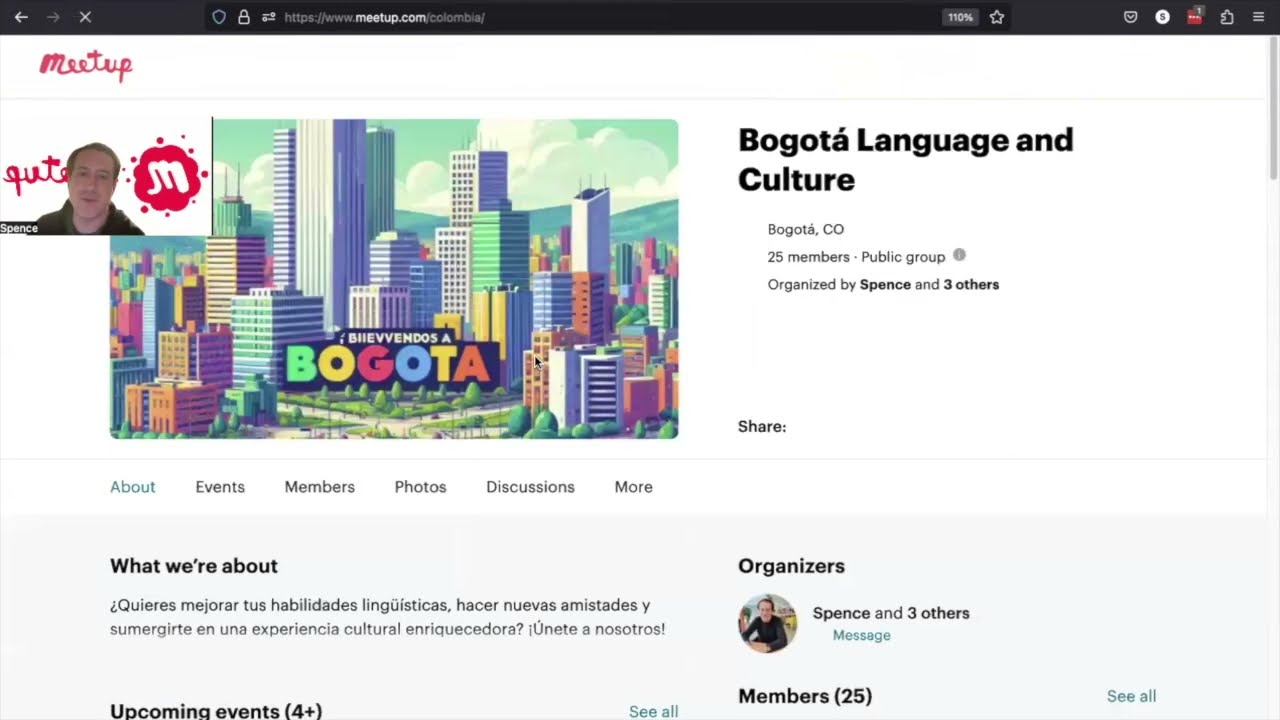Screen dimensions: 1280x720
Task: Click the ¿Quieres mejorar tus habilidades description text
Action: point(388,617)
